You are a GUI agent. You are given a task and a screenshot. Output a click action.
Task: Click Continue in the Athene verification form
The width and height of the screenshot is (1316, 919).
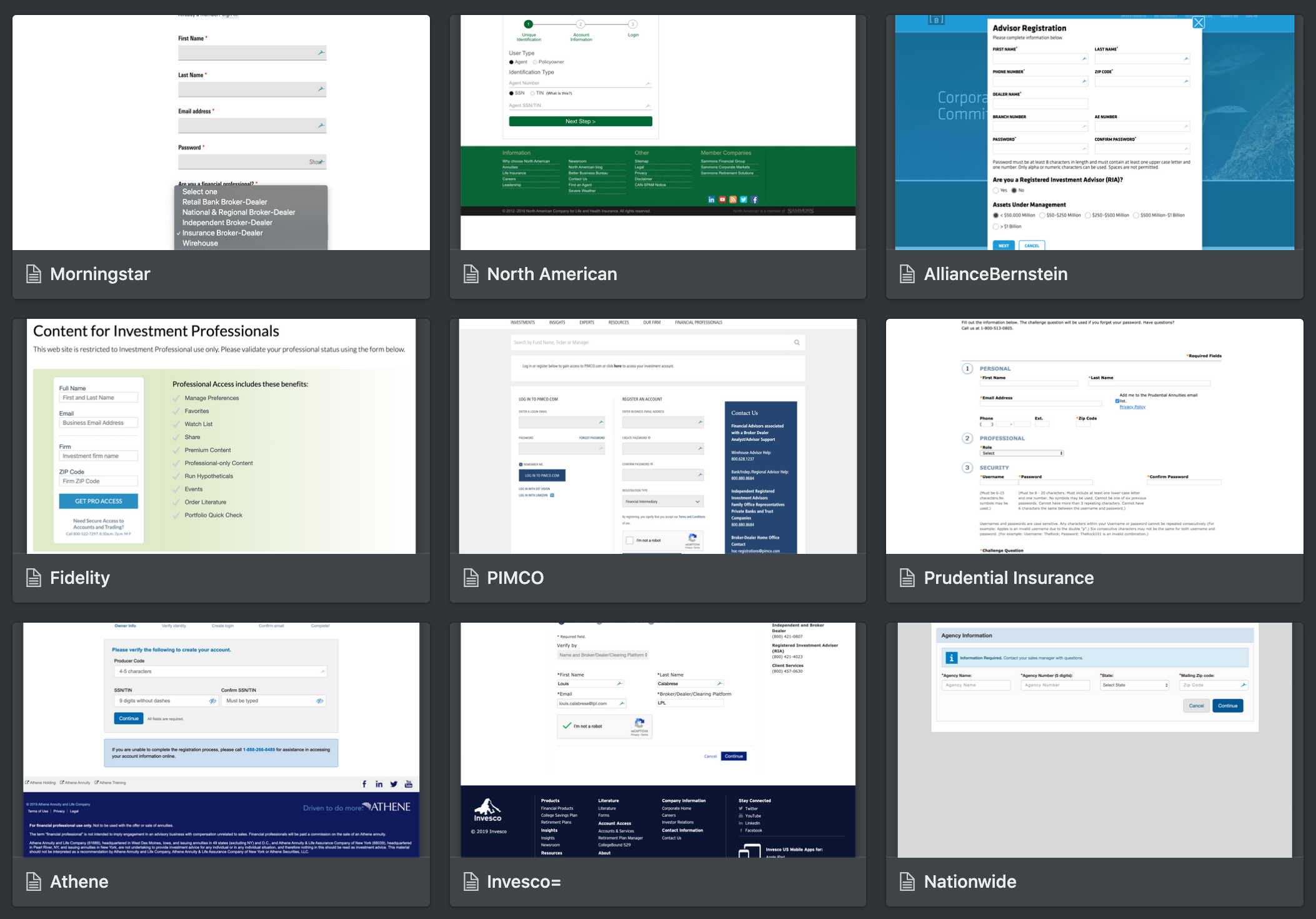coord(129,718)
